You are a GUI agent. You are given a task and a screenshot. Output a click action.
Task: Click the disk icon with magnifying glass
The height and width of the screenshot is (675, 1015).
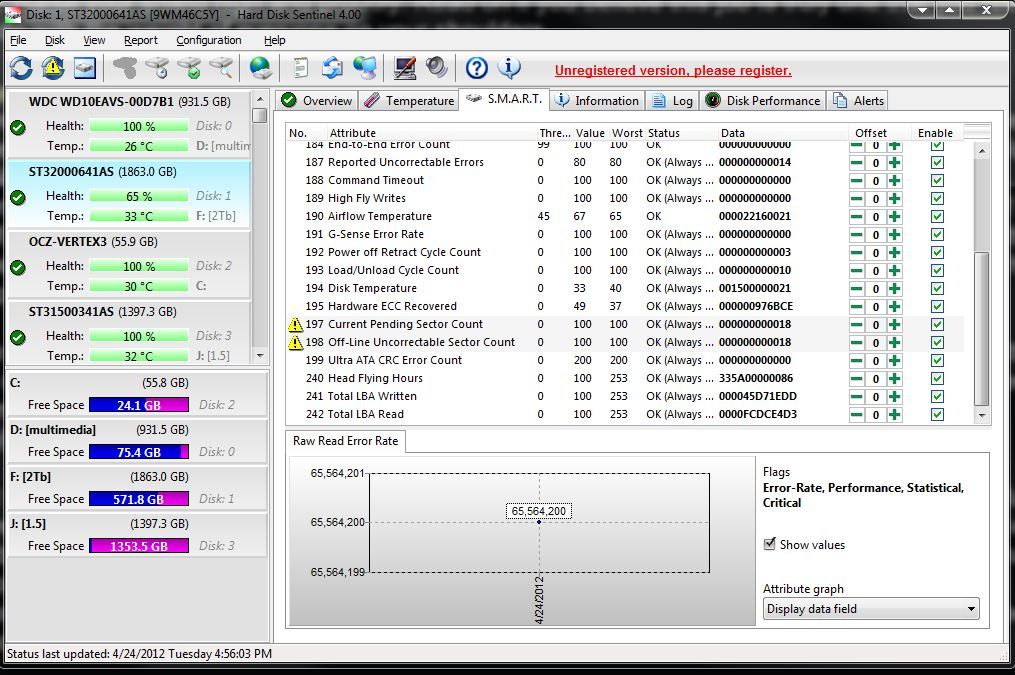pyautogui.click(x=221, y=68)
